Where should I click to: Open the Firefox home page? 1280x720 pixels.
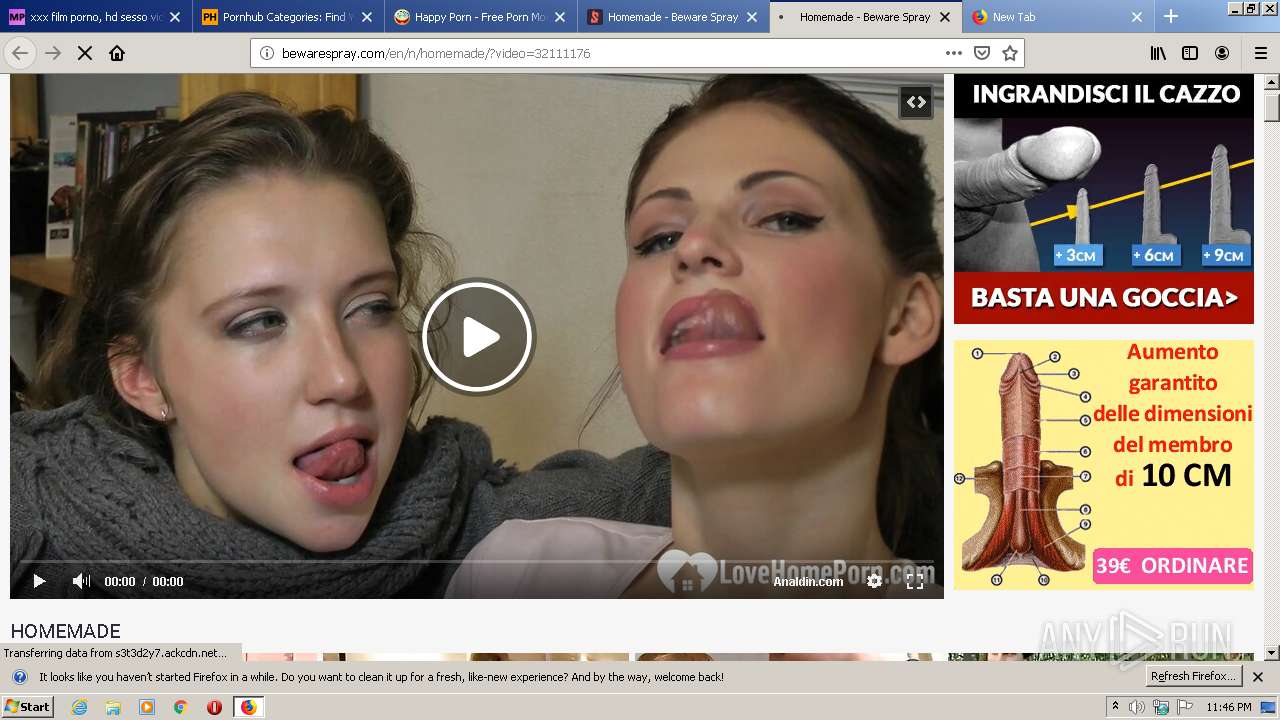click(x=117, y=53)
